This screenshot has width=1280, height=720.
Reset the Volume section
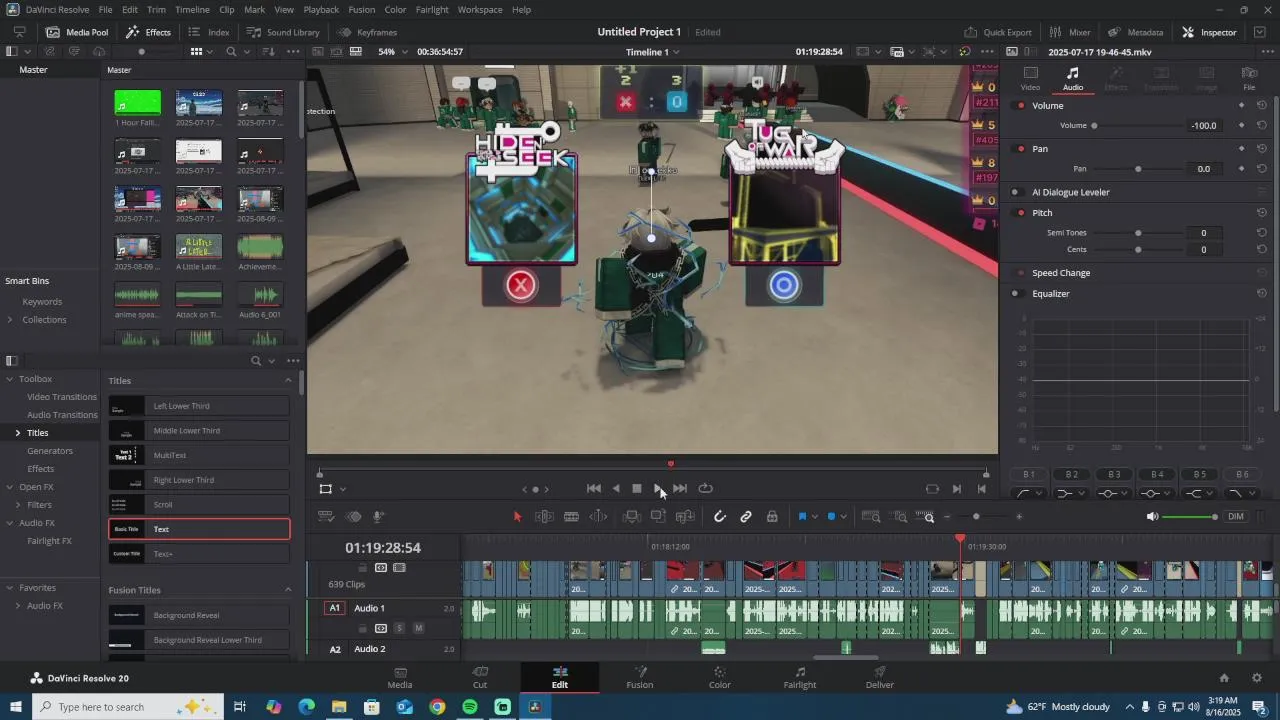click(1262, 105)
